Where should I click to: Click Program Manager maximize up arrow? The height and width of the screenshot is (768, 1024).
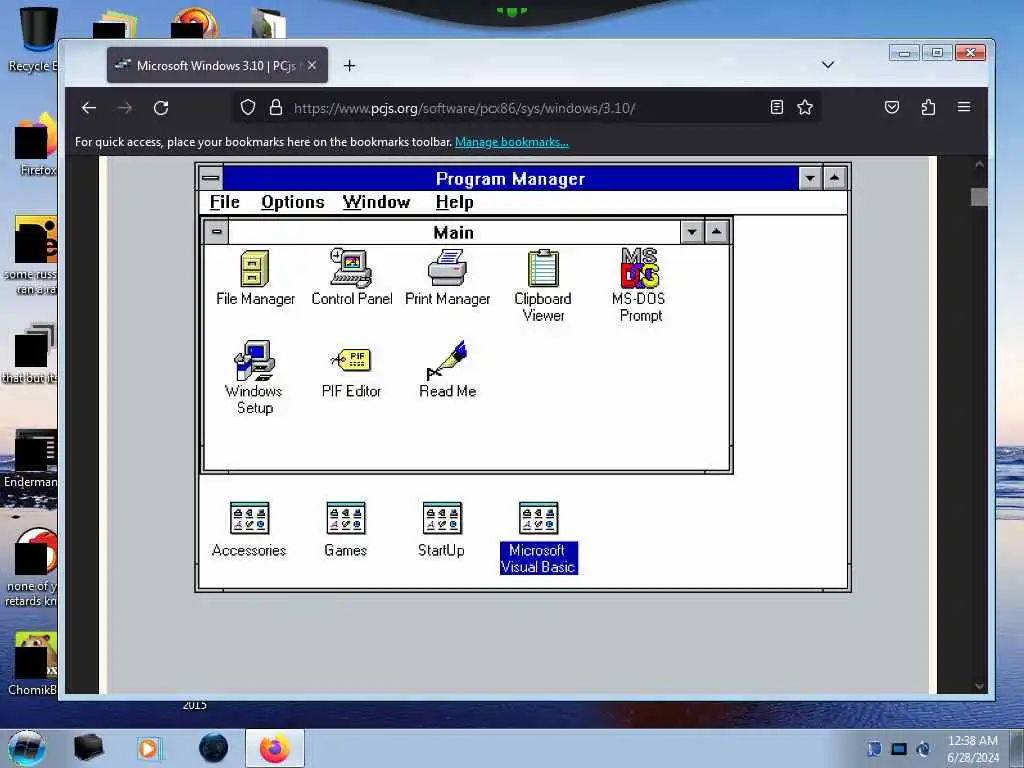(835, 178)
